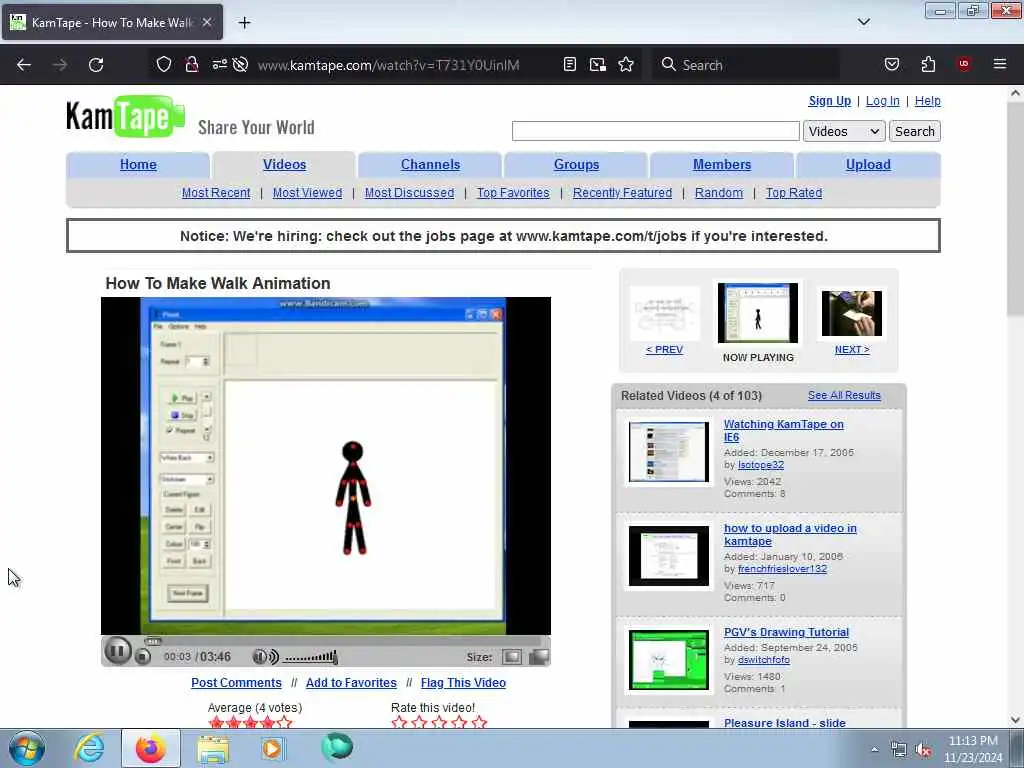This screenshot has height=768, width=1024.
Task: Go to the Home tab
Action: (138, 165)
